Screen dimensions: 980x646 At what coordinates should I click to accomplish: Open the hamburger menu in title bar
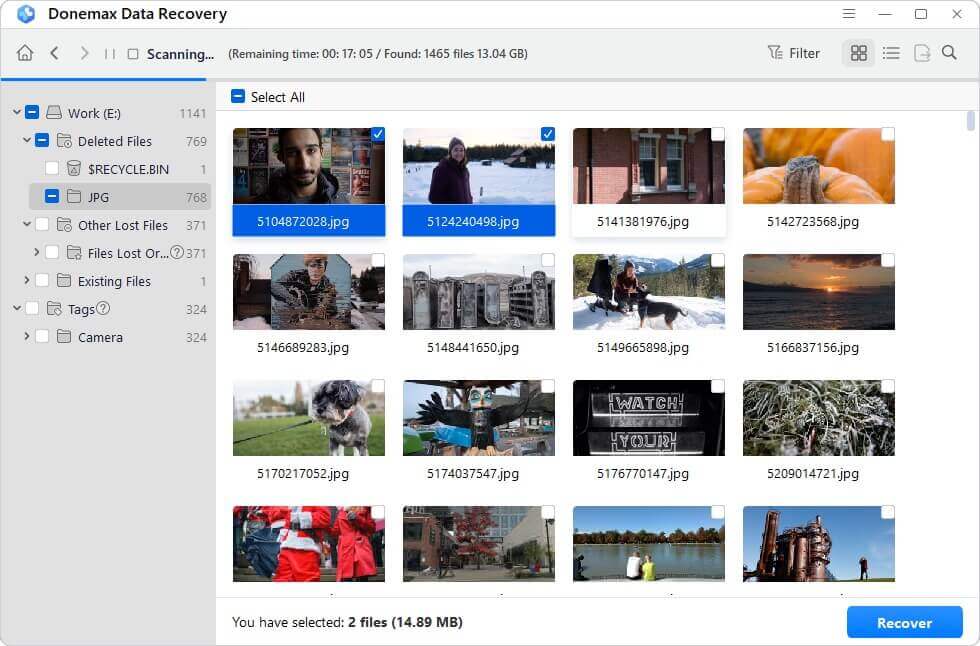[849, 14]
